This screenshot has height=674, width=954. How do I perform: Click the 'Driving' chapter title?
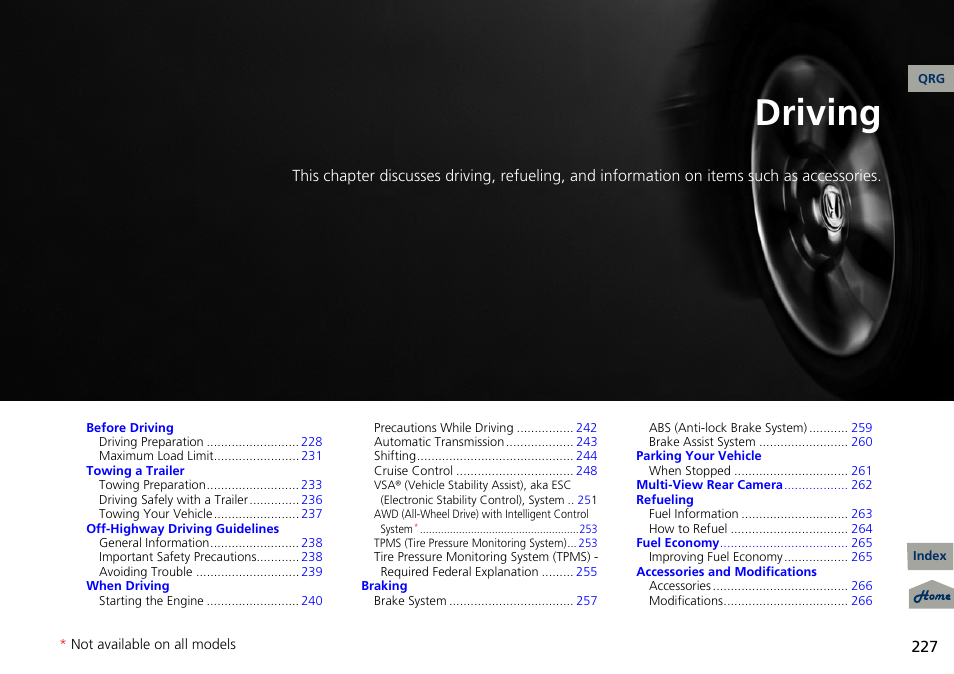click(x=817, y=113)
